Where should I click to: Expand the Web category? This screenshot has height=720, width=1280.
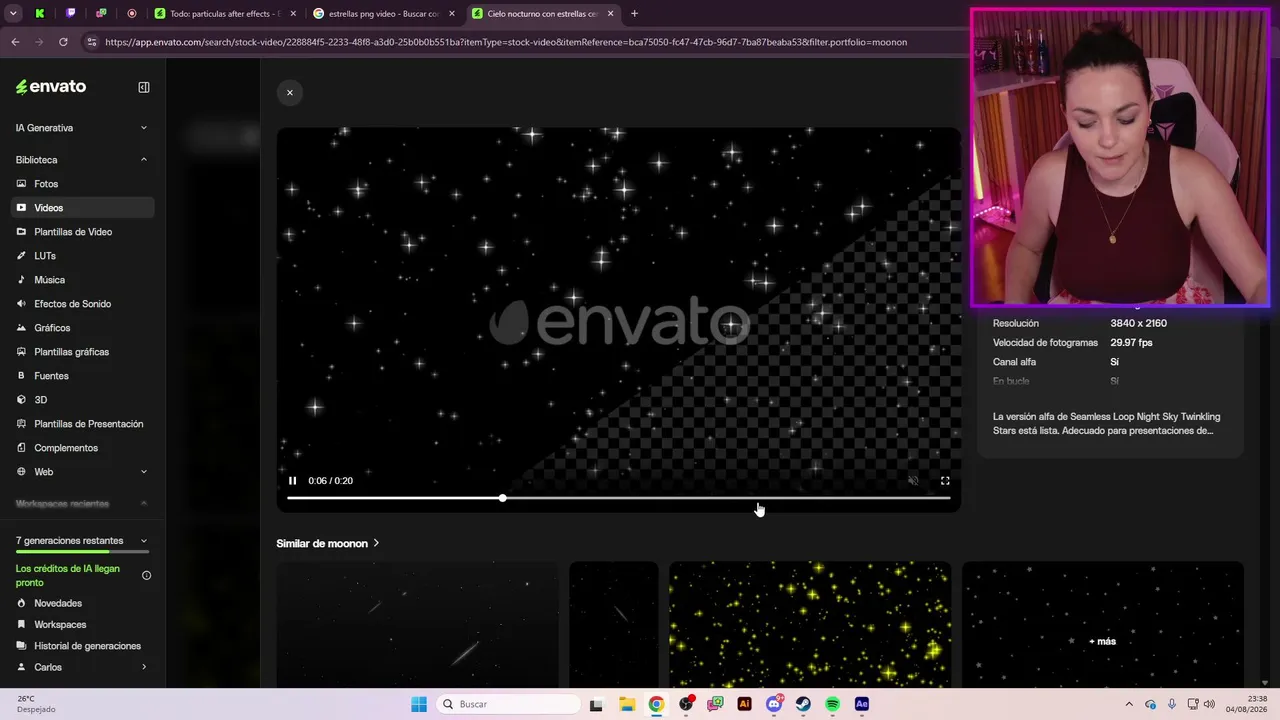coord(82,472)
